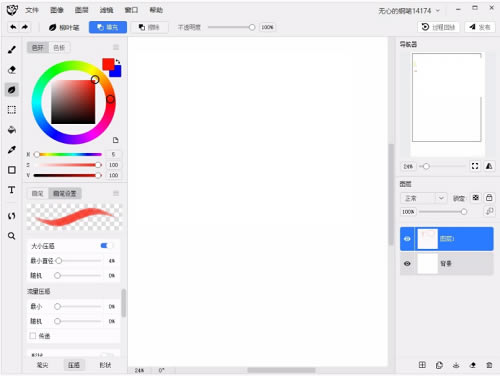Hide the background layer with eye icon
Viewport: 500px width, 376px height.
(x=407, y=263)
